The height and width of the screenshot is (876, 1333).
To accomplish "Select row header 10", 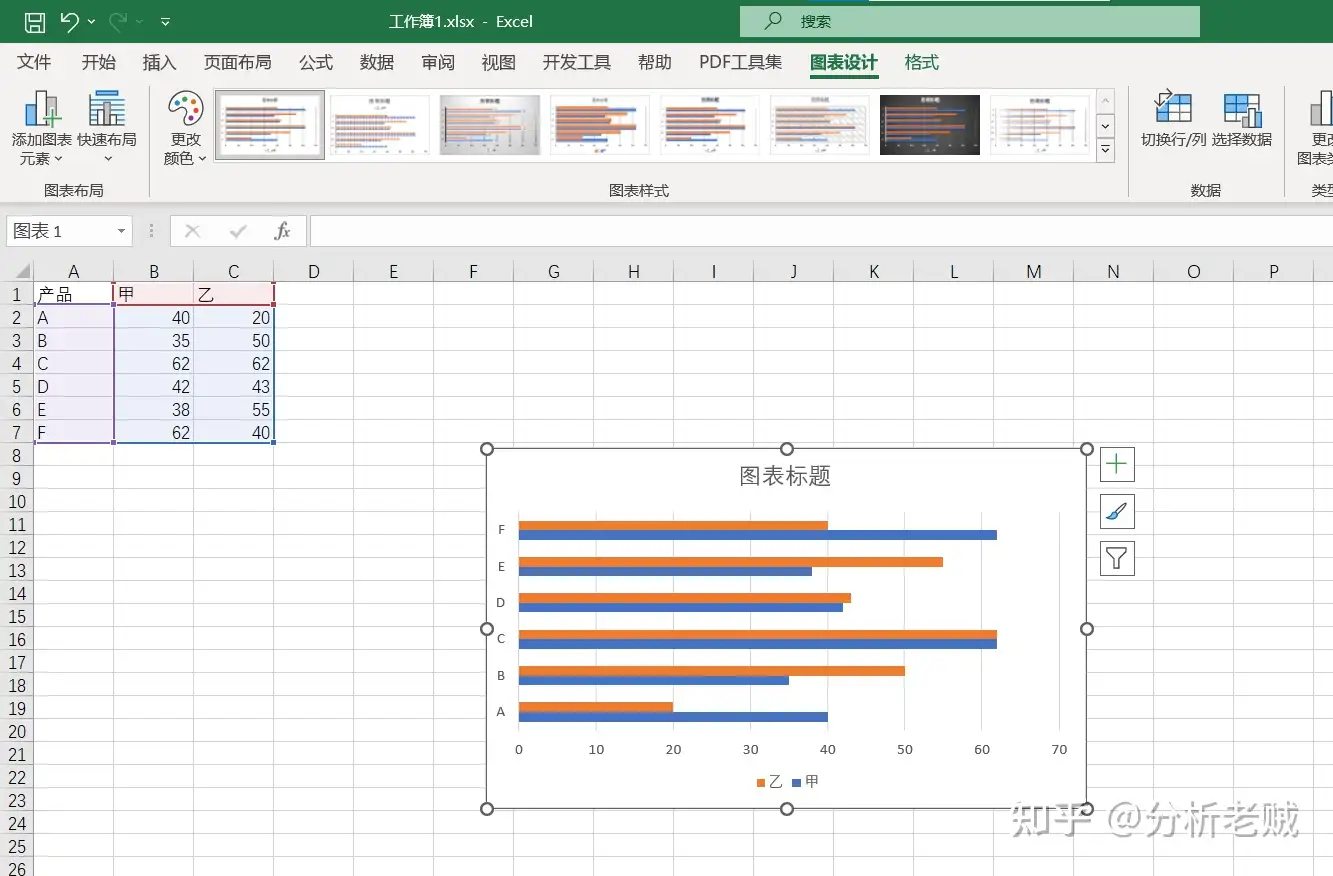I will [x=17, y=501].
